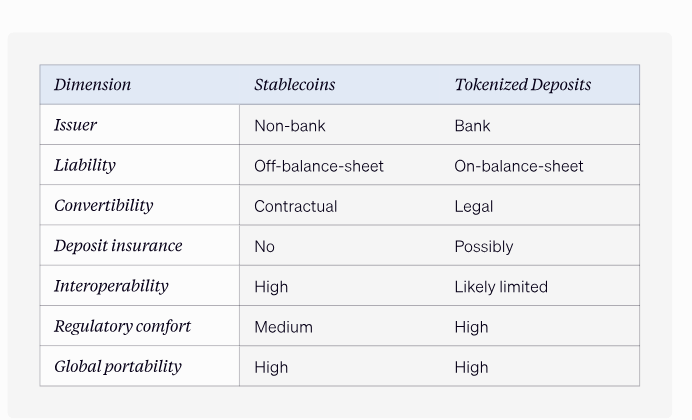The height and width of the screenshot is (420, 692).
Task: Click the Contractual cell
Action: coord(295,206)
